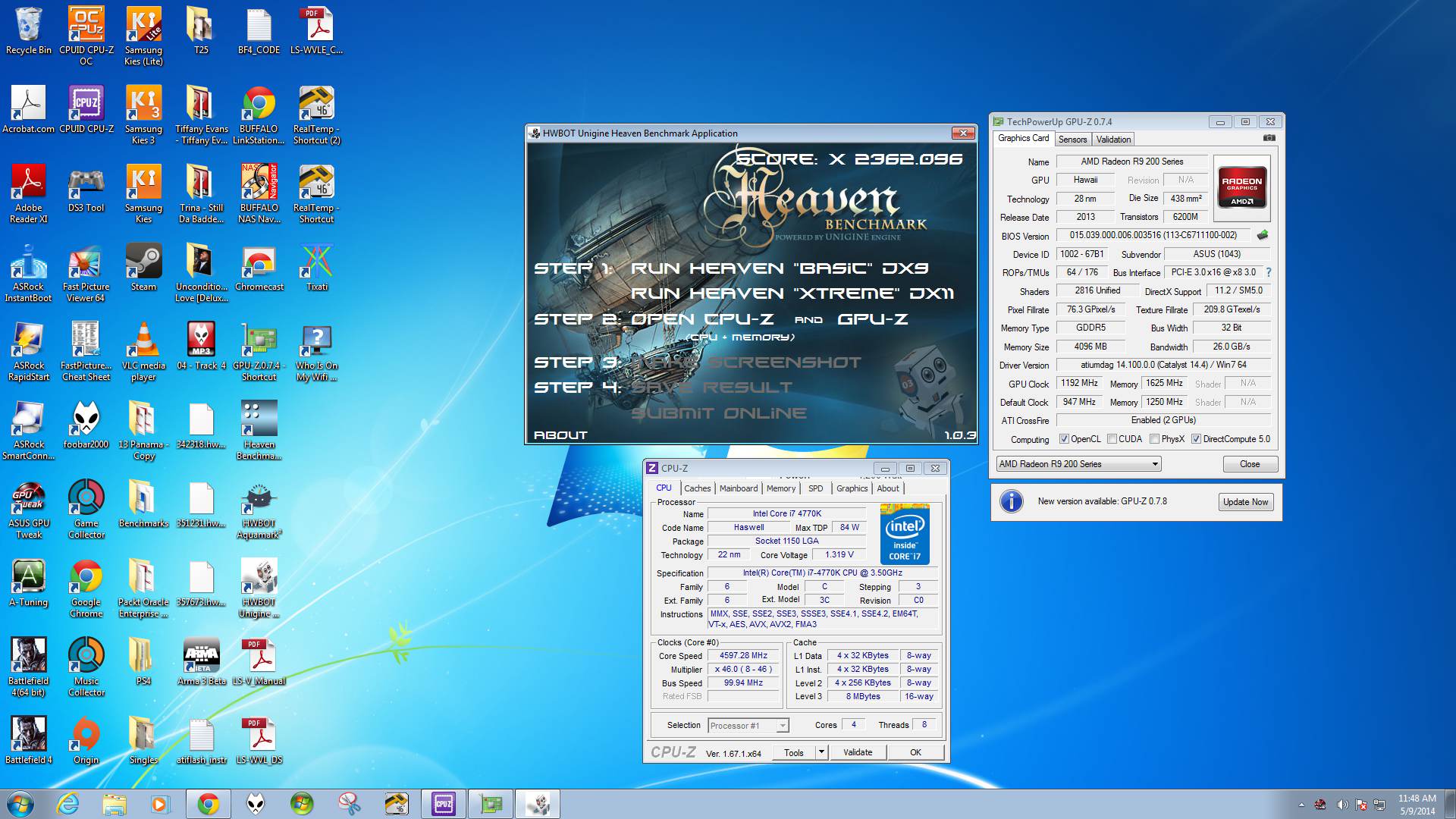This screenshot has height=819, width=1456.
Task: Open the Caches tab in CPU-Z
Action: click(697, 488)
